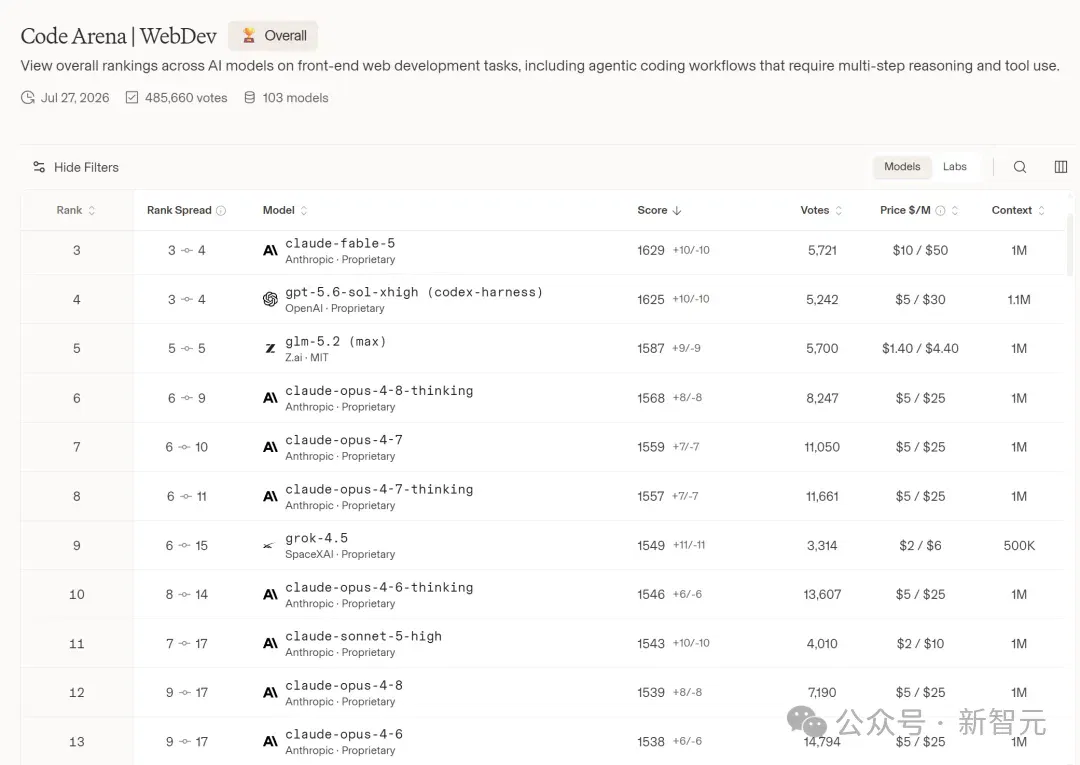The width and height of the screenshot is (1080, 765).
Task: Click the 7 – 17 rank spread cell
Action: [186, 644]
